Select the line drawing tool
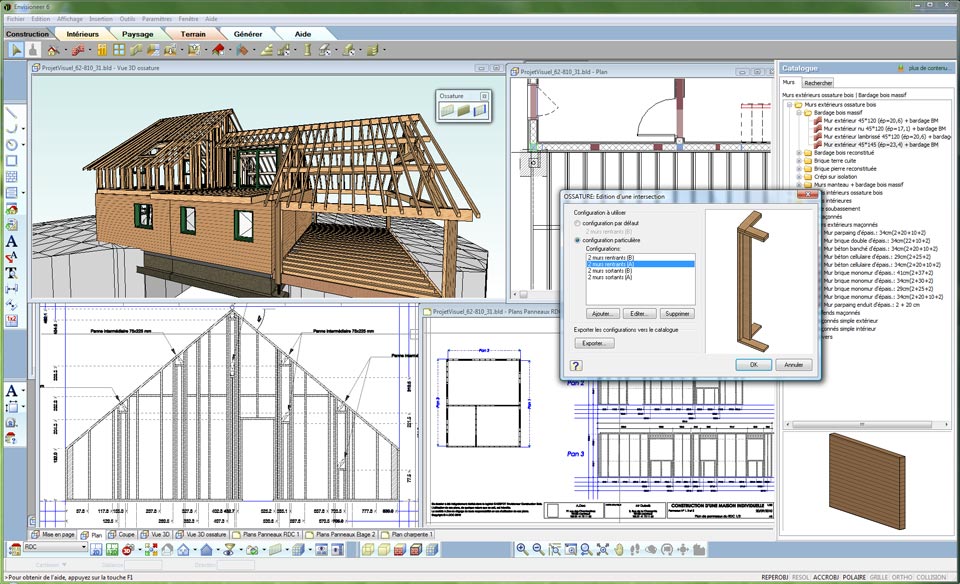 [12, 113]
